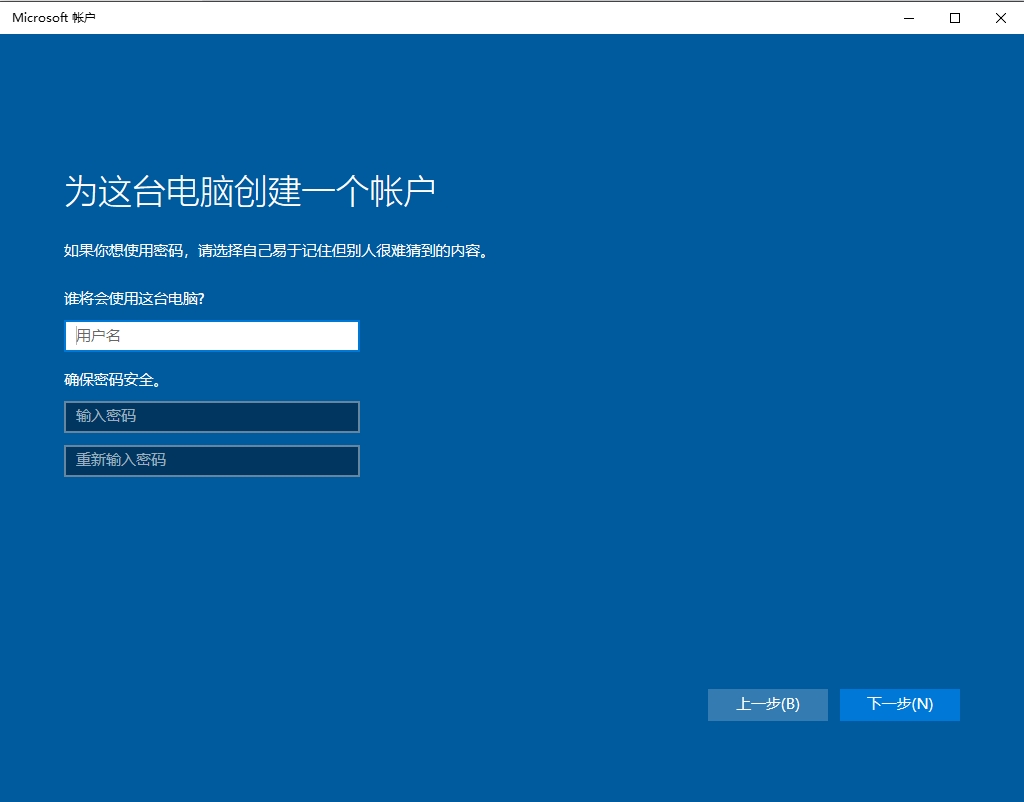1024x802 pixels.
Task: Click the empty middle of the title bar
Action: click(500, 18)
